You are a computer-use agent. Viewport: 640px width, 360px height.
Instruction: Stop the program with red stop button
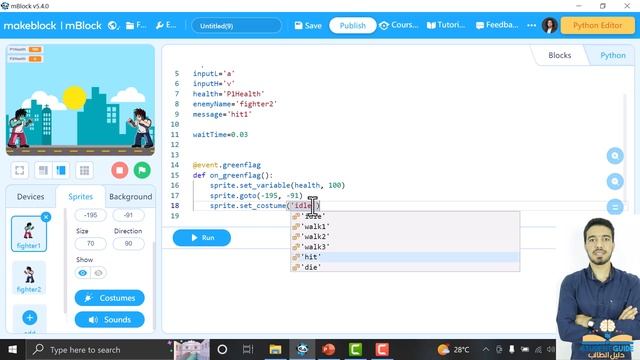click(120, 170)
